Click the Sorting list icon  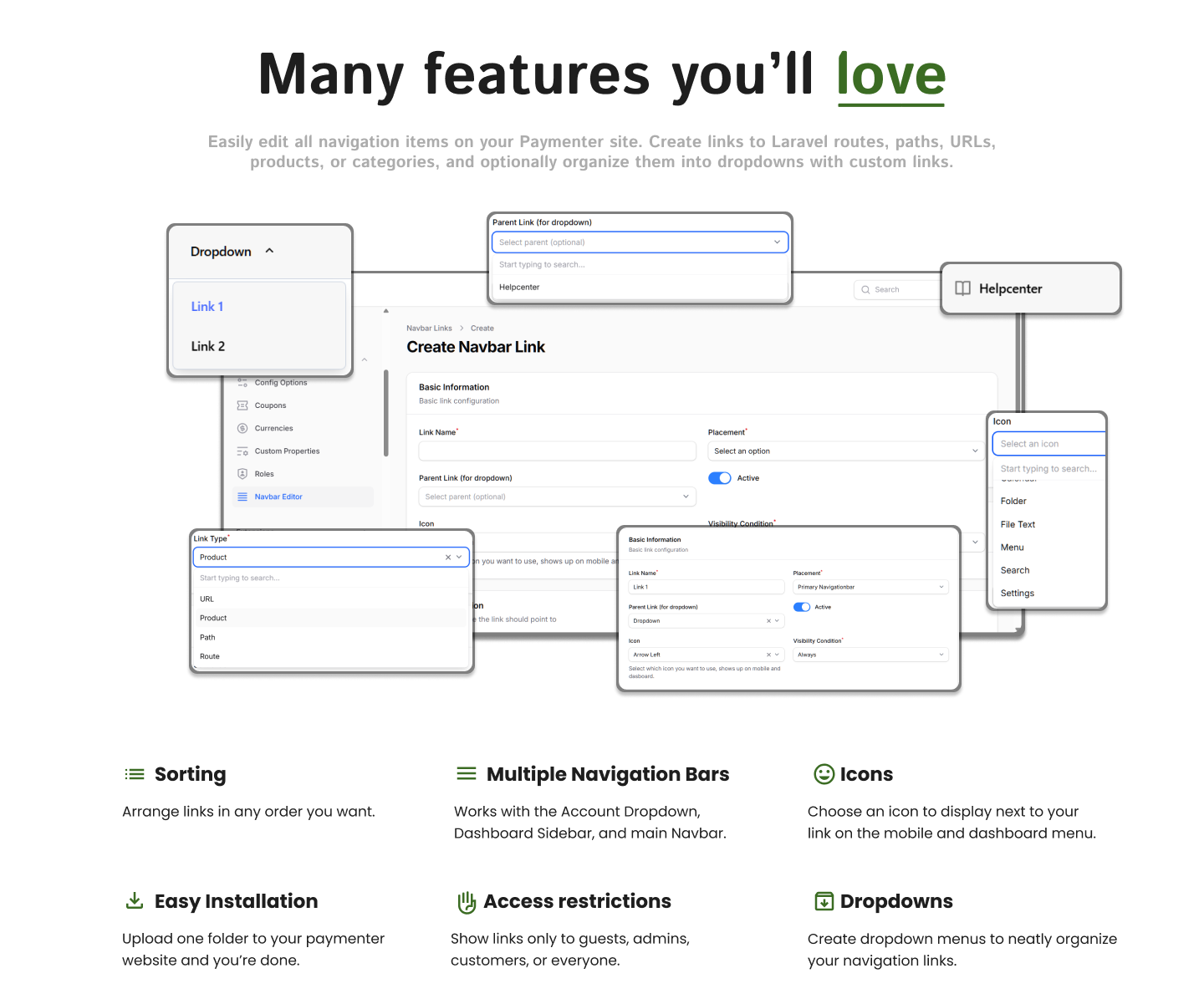point(135,774)
